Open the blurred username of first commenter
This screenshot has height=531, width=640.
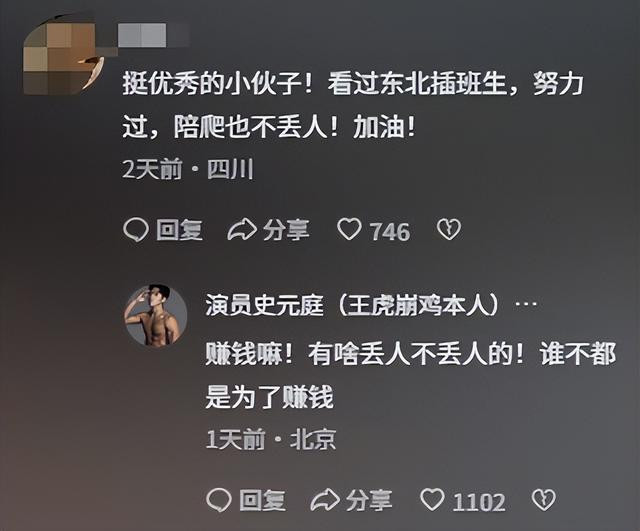153,35
